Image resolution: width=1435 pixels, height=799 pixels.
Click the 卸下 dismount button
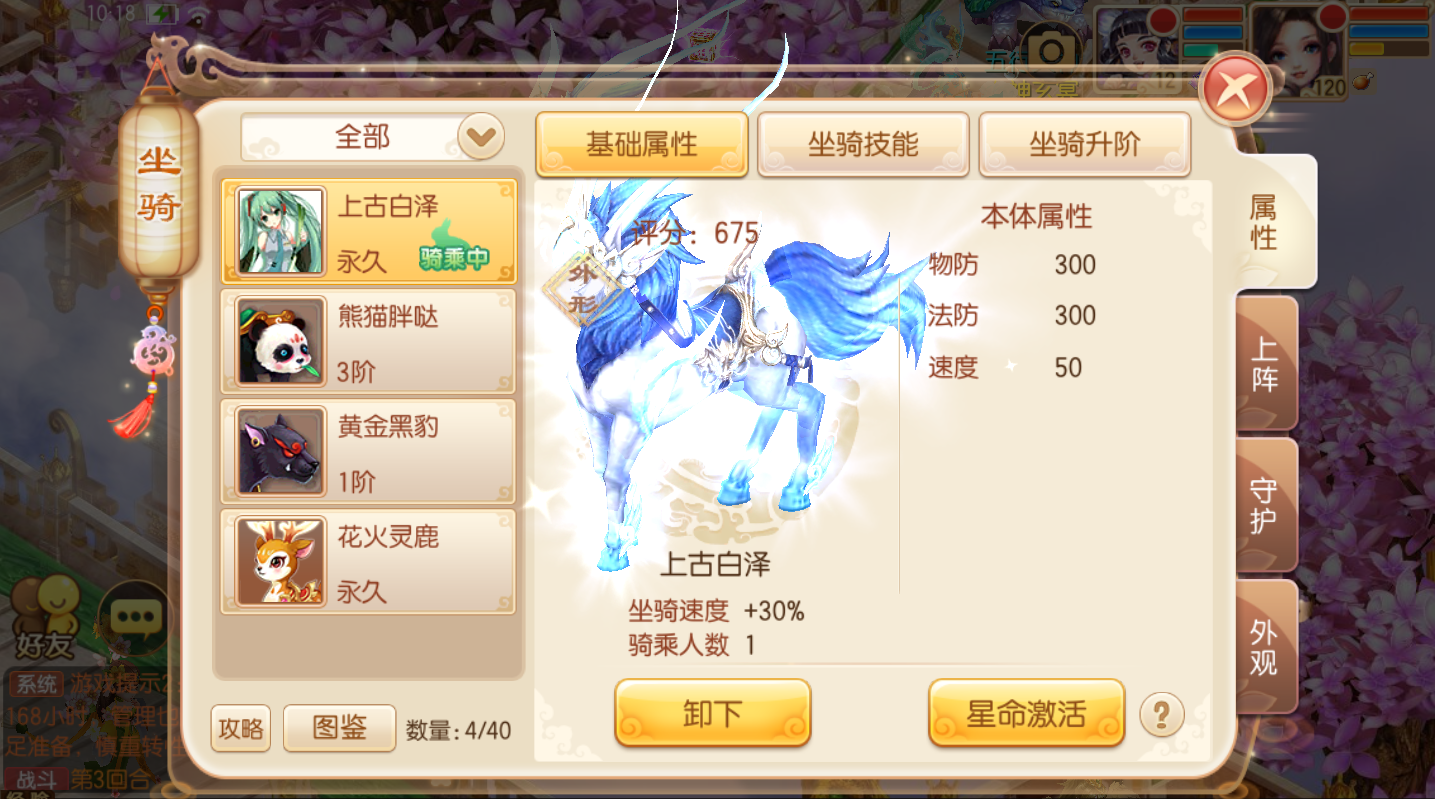(x=712, y=713)
